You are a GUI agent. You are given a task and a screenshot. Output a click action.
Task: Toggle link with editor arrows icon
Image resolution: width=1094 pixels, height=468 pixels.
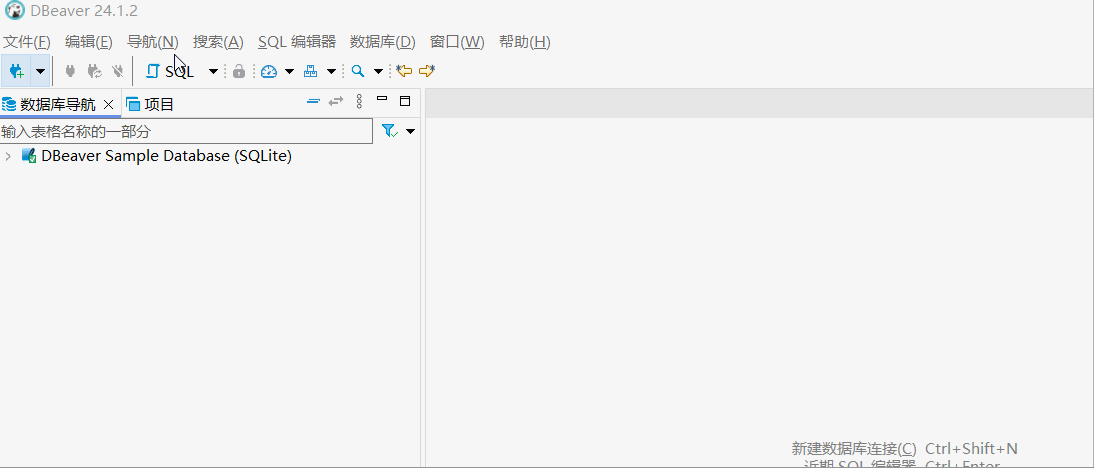click(x=336, y=101)
